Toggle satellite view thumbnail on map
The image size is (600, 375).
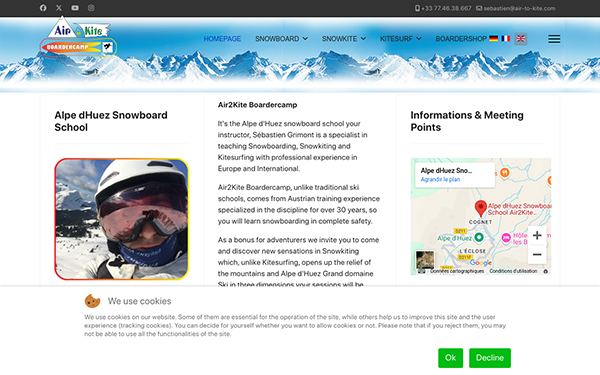425,260
